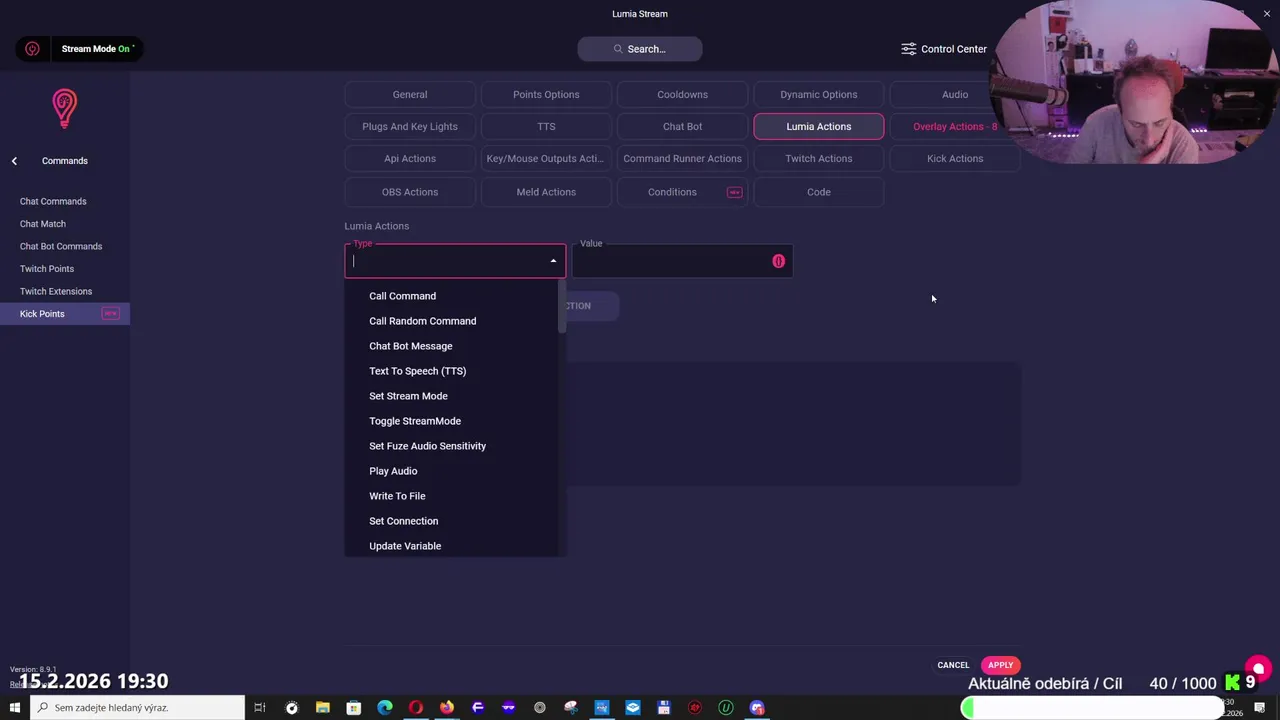Click the green Kick K icon in overlay
This screenshot has height=720, width=1280.
pyautogui.click(x=1233, y=683)
